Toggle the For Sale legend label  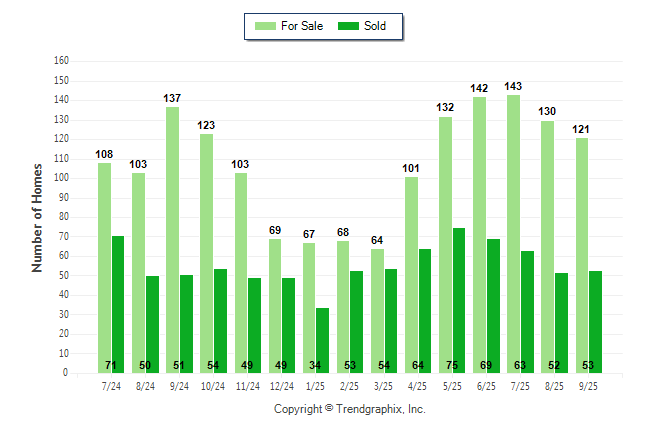coord(303,26)
